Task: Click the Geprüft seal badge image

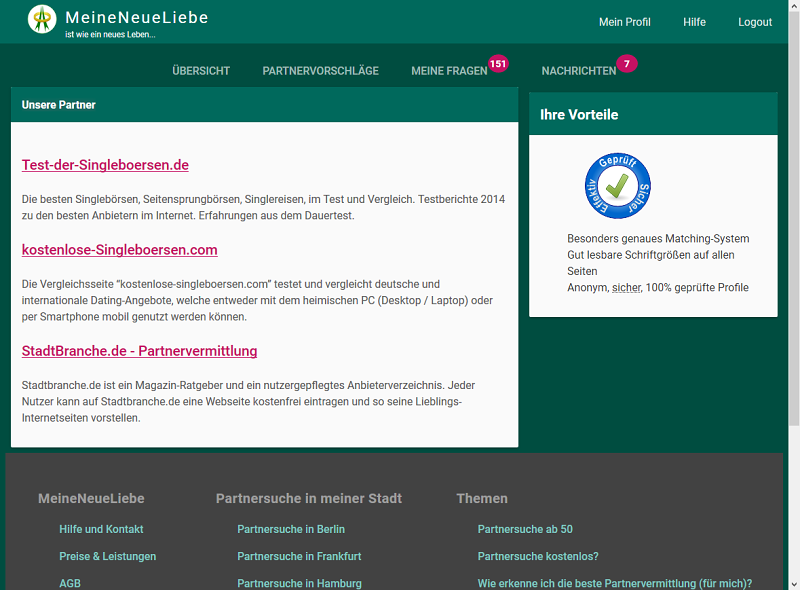Action: (617, 186)
